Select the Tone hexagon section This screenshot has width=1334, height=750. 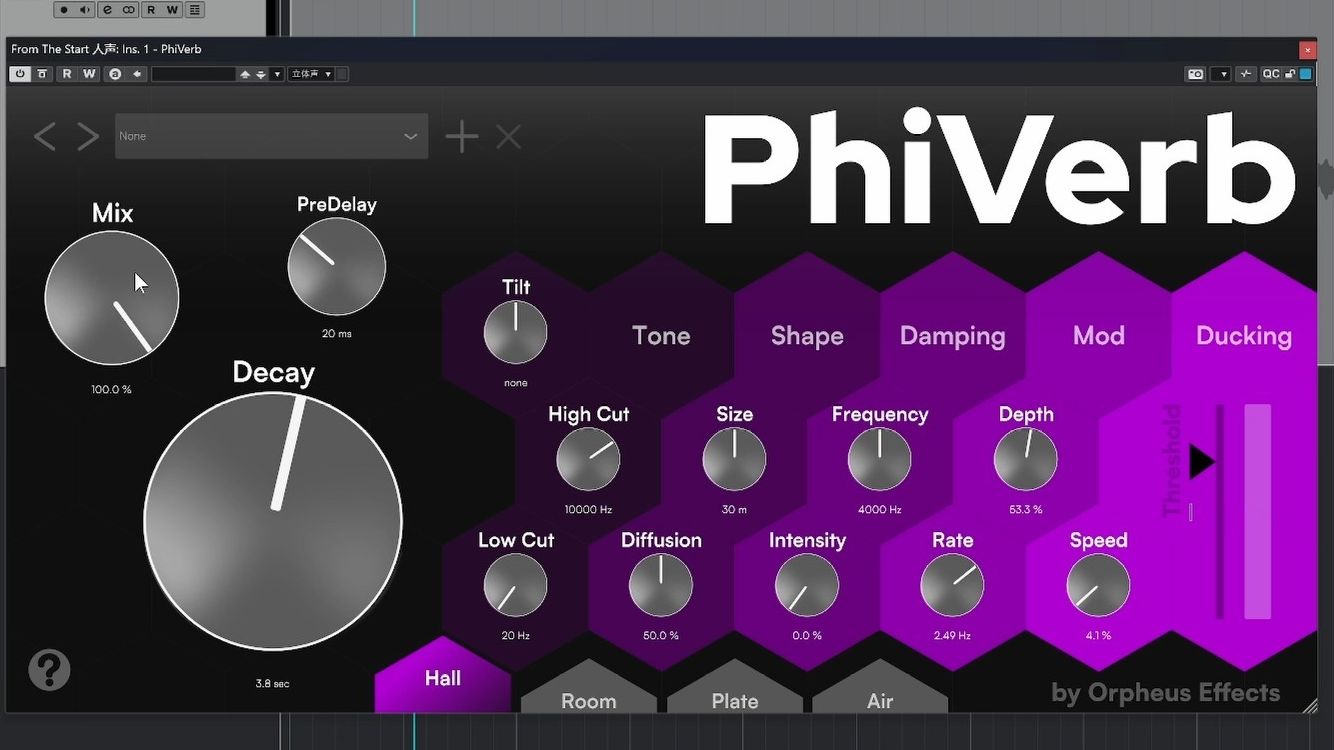pos(661,336)
